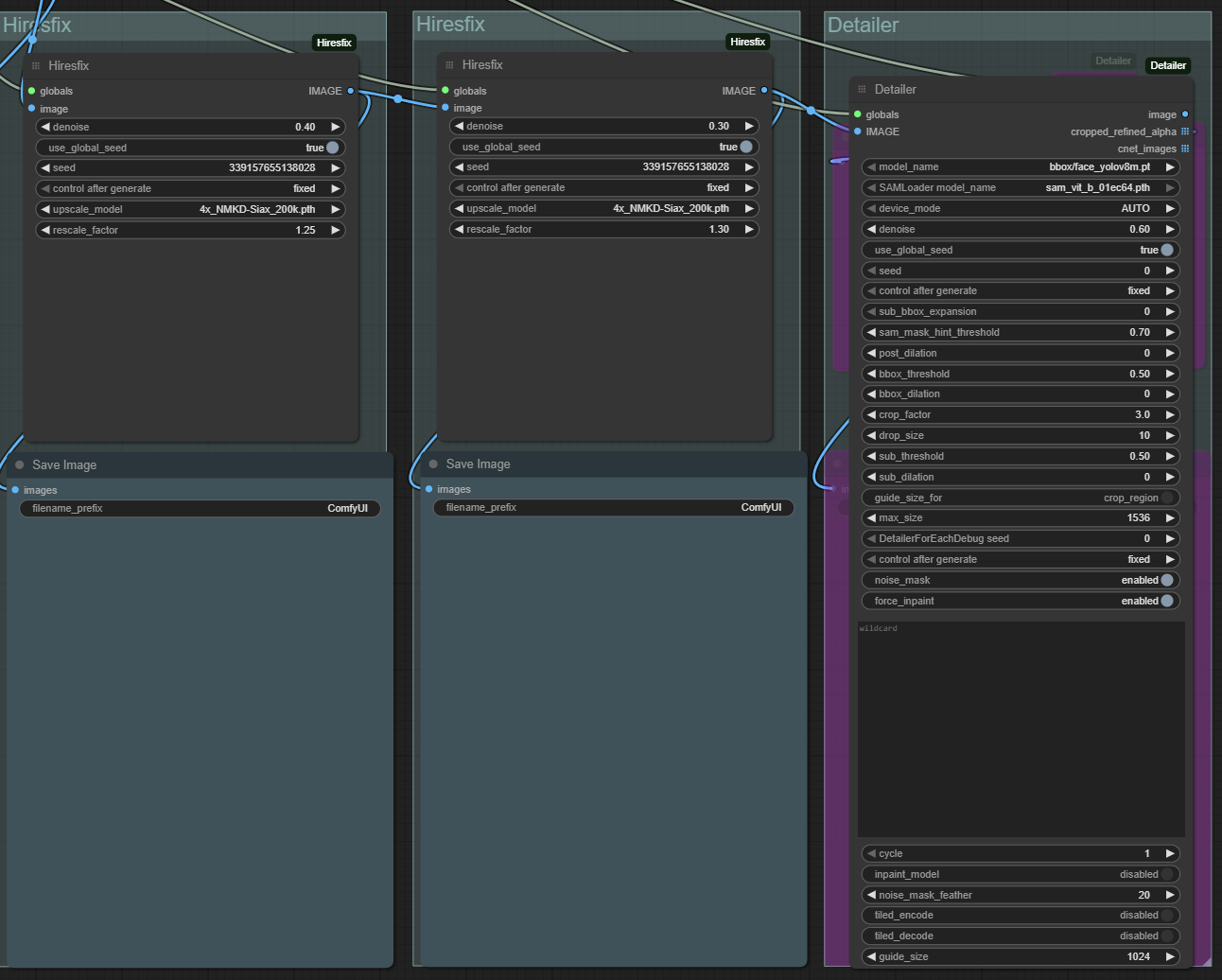Decrease guide_size 1024 with left arrow
The image size is (1222, 980).
coord(871,956)
